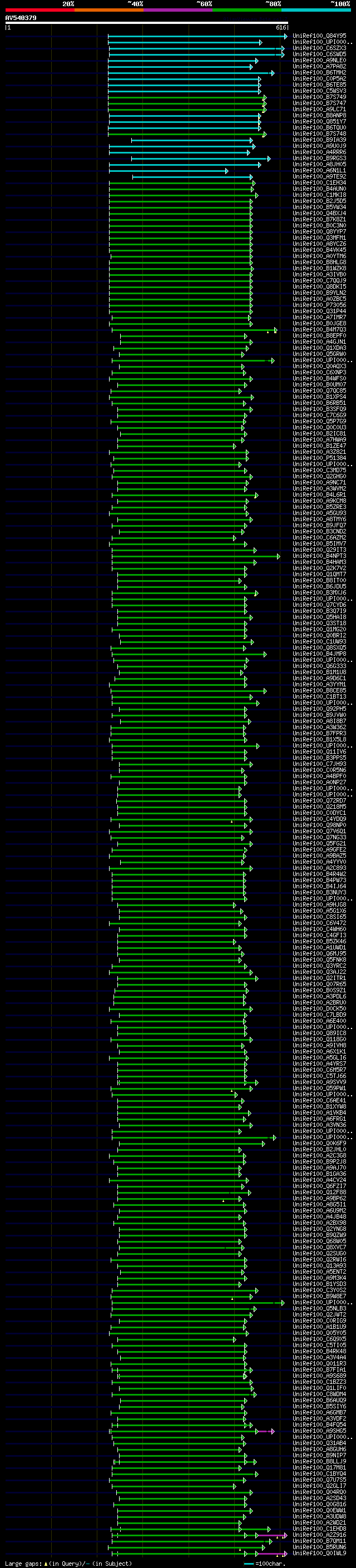Select the UniRef100_B7S749 label

pos(319,97)
